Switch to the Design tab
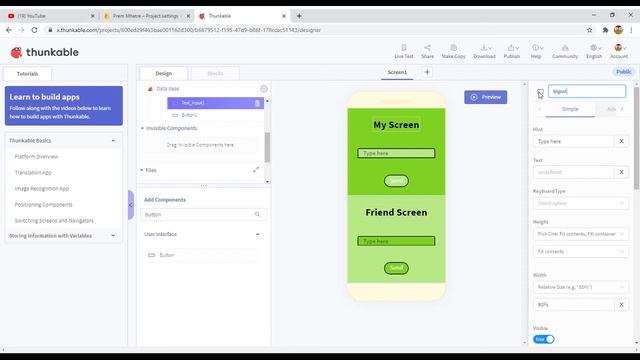640x360 pixels. (x=164, y=73)
